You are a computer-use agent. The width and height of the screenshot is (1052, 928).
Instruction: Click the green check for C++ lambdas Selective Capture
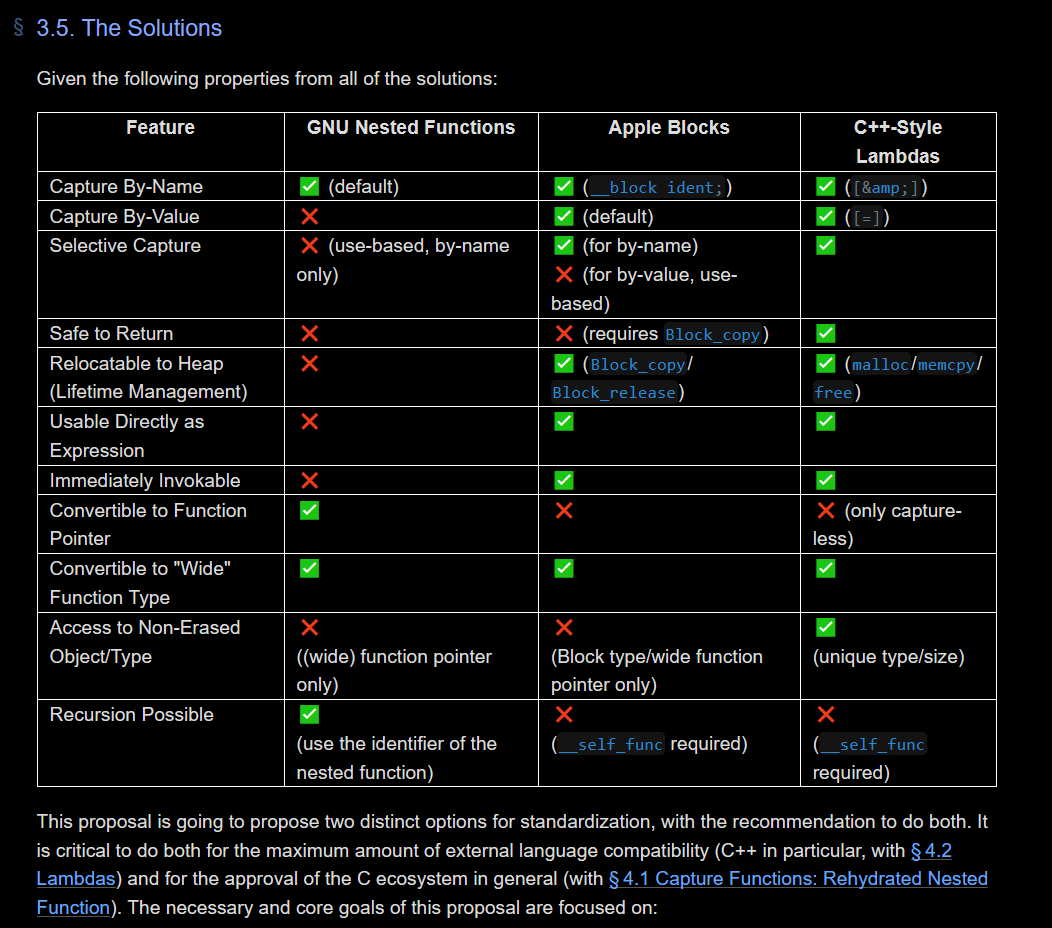coord(825,245)
